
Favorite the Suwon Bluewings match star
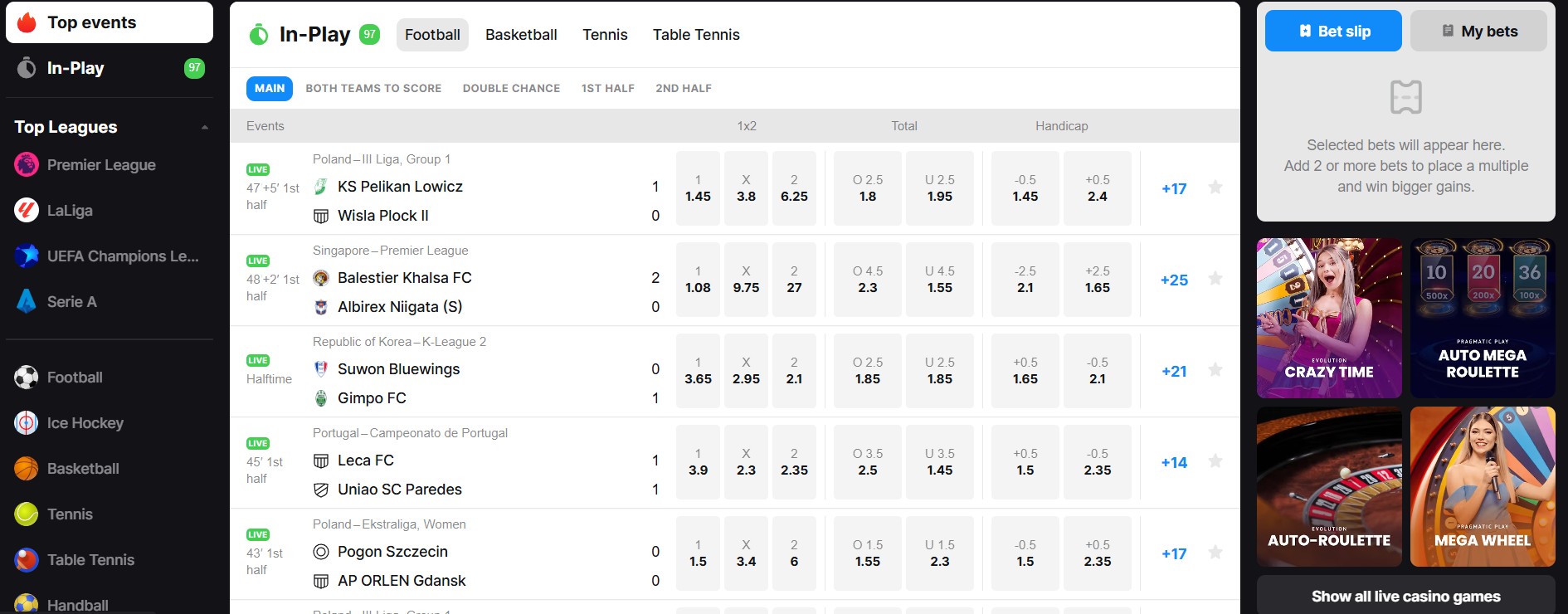tap(1215, 370)
